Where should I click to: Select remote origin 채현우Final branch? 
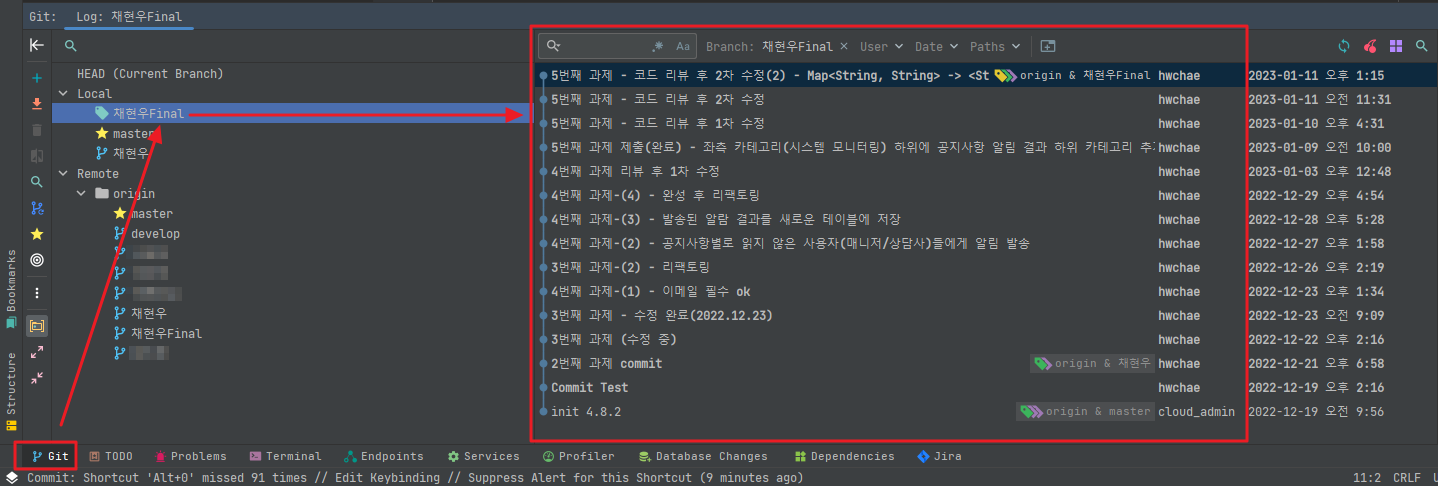[158, 334]
